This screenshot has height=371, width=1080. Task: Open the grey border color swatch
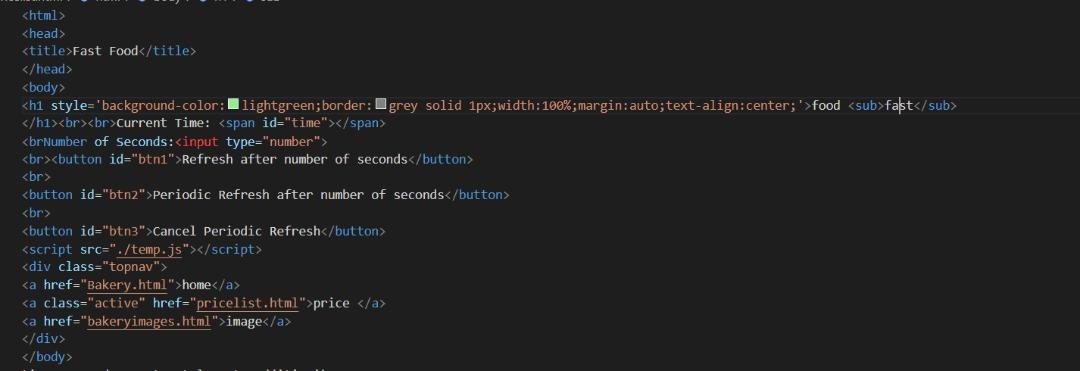pyautogui.click(x=381, y=105)
